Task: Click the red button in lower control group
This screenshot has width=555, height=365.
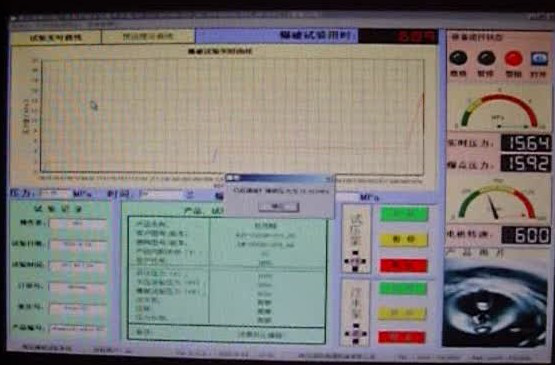Action: [x=401, y=337]
